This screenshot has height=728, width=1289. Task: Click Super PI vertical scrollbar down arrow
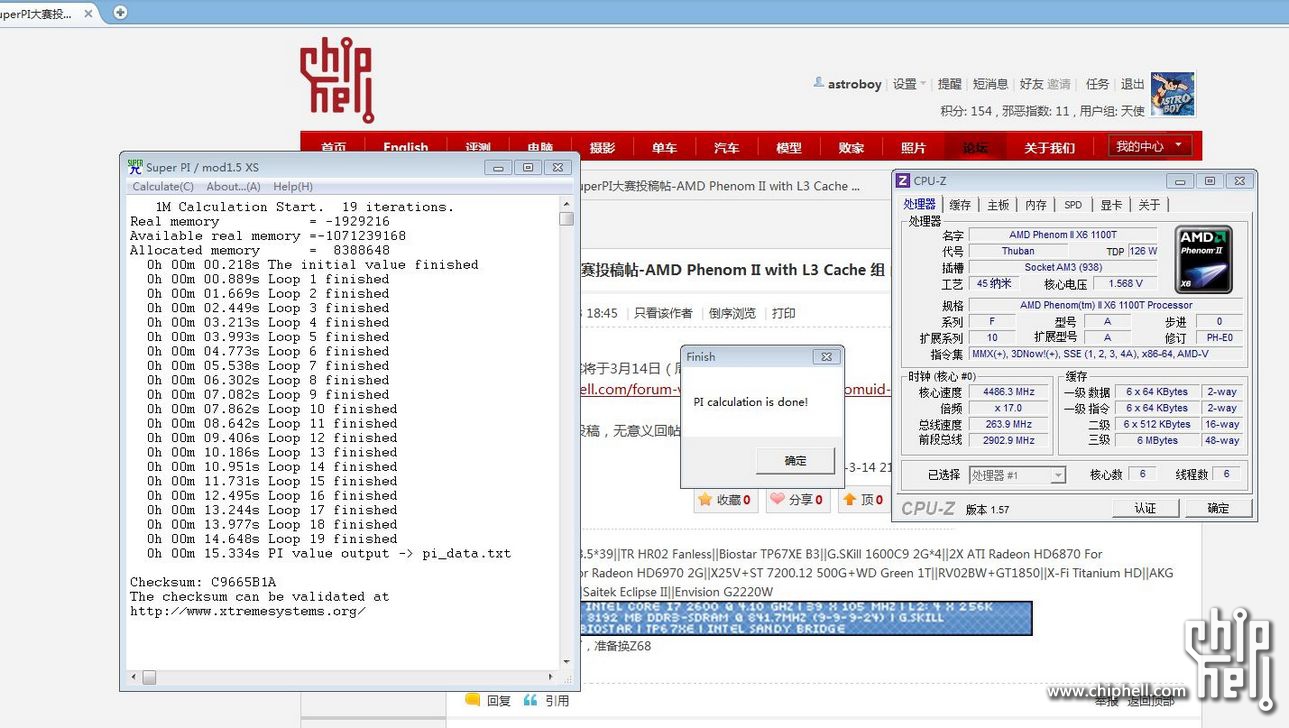(566, 661)
